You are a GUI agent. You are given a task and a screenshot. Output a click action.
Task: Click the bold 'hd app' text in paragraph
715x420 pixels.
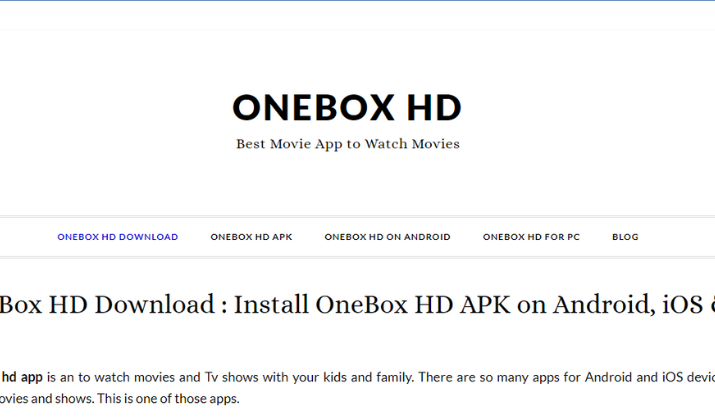tap(22, 378)
